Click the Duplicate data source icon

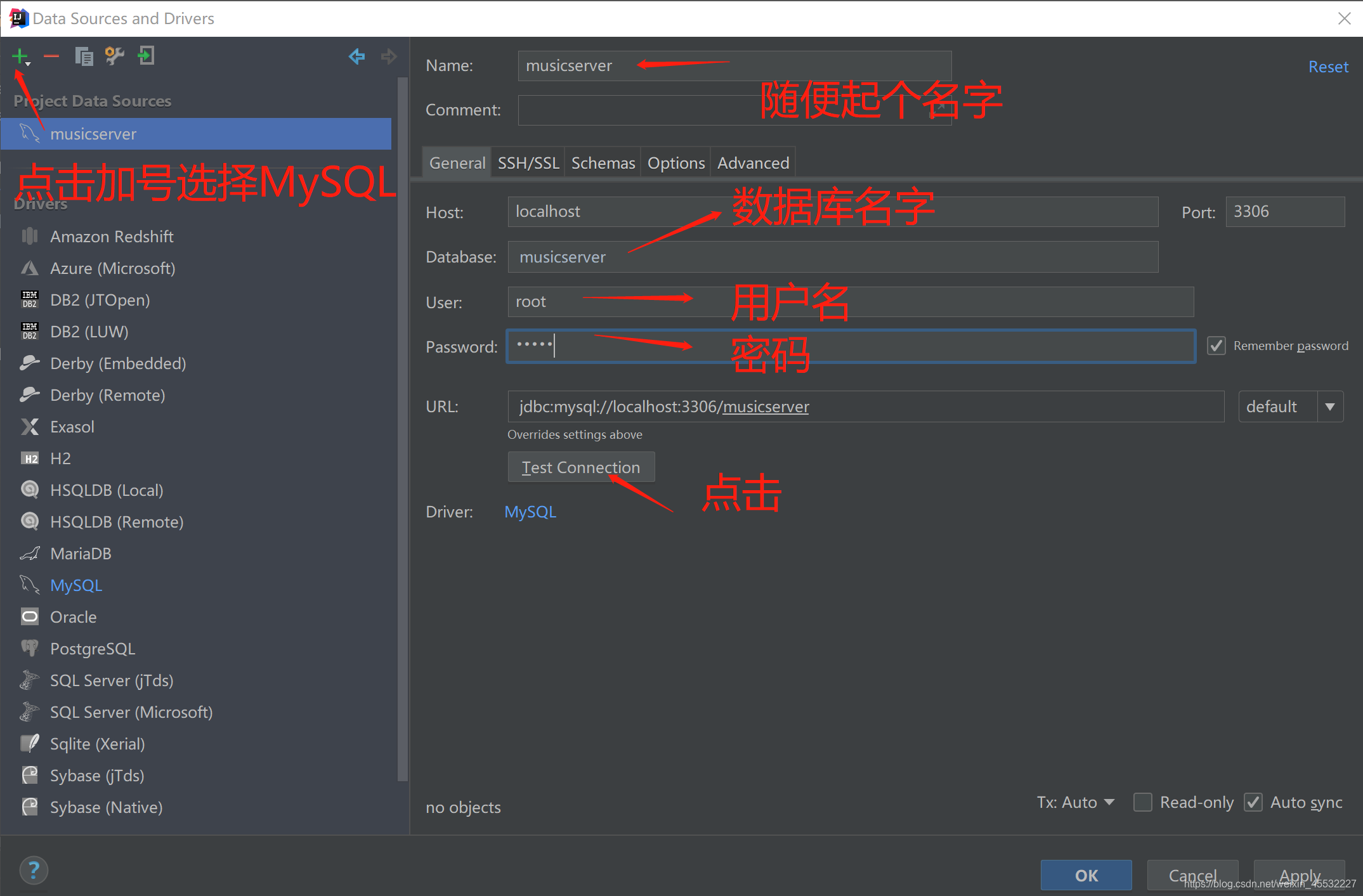tap(84, 56)
